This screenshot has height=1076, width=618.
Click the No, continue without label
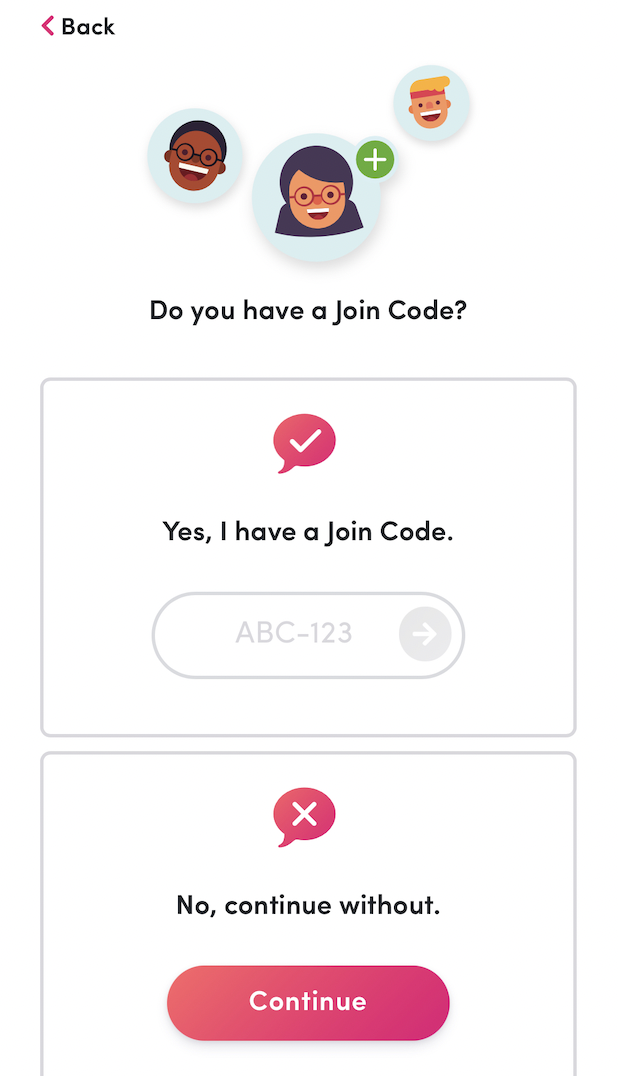307,904
